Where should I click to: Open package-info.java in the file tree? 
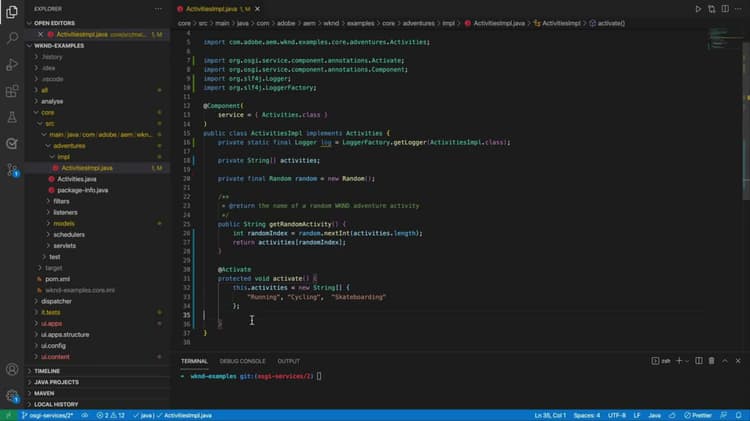click(x=82, y=190)
